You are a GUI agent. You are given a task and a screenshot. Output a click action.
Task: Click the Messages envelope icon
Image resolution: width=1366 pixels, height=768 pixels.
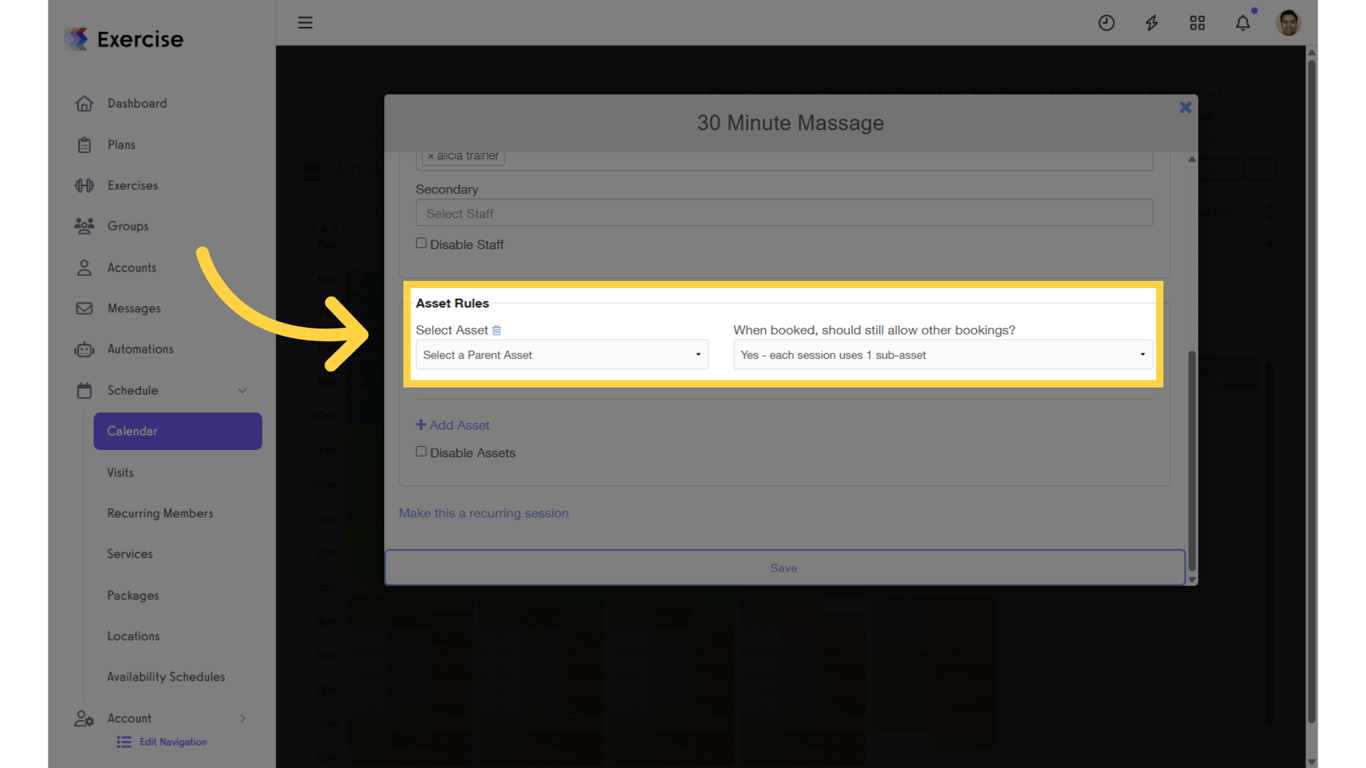pyautogui.click(x=84, y=308)
